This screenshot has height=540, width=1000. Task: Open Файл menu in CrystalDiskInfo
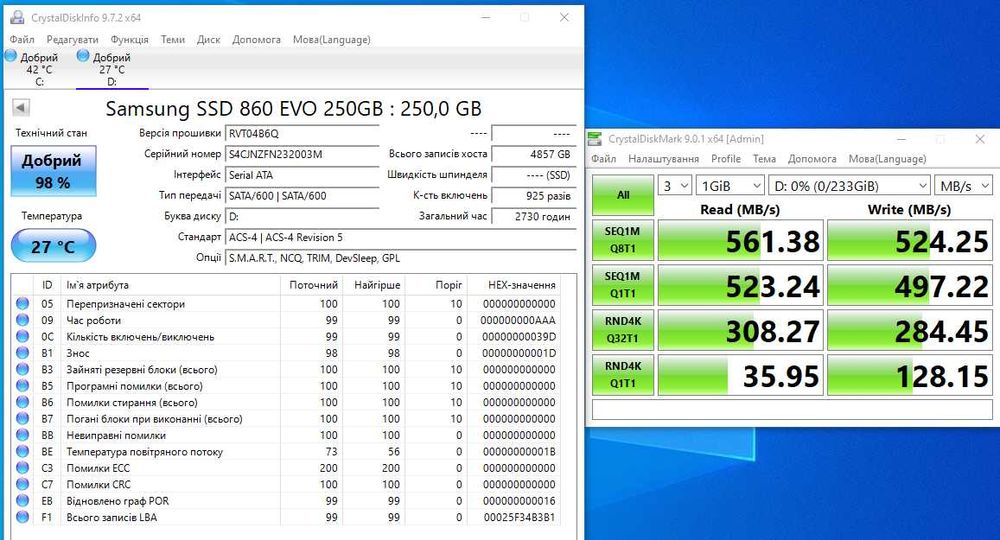[22, 40]
